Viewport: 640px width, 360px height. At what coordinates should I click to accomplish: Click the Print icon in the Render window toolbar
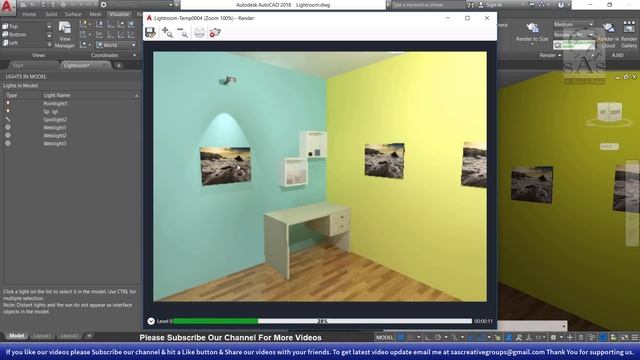point(199,33)
